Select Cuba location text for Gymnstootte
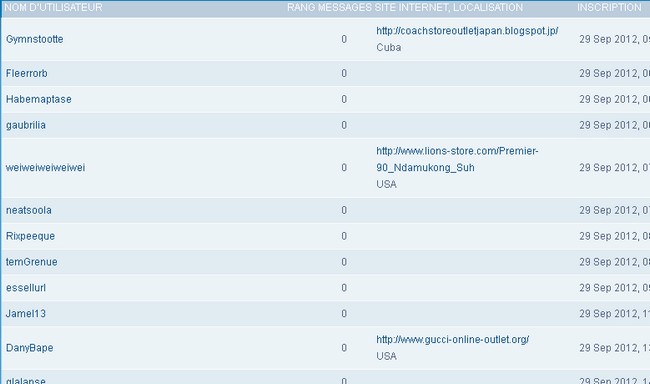Viewport: 650px width, 384px height. (x=389, y=47)
